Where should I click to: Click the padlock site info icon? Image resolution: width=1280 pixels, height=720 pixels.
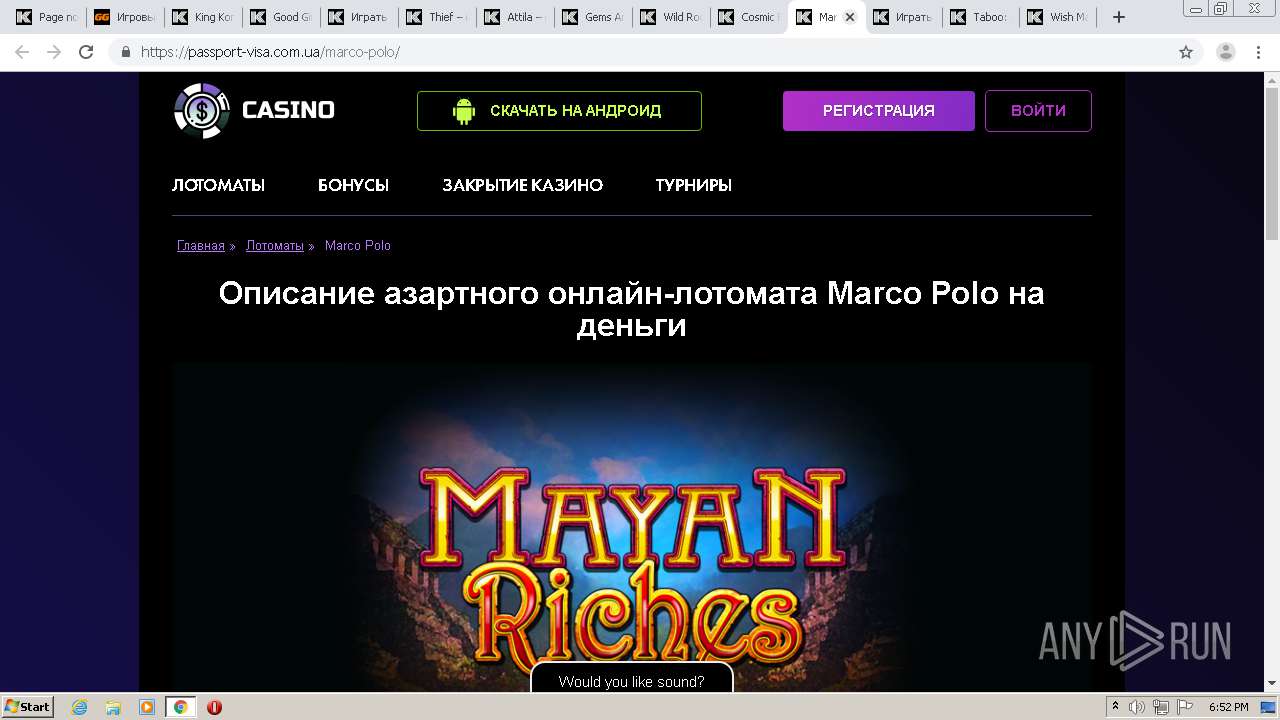pyautogui.click(x=126, y=52)
